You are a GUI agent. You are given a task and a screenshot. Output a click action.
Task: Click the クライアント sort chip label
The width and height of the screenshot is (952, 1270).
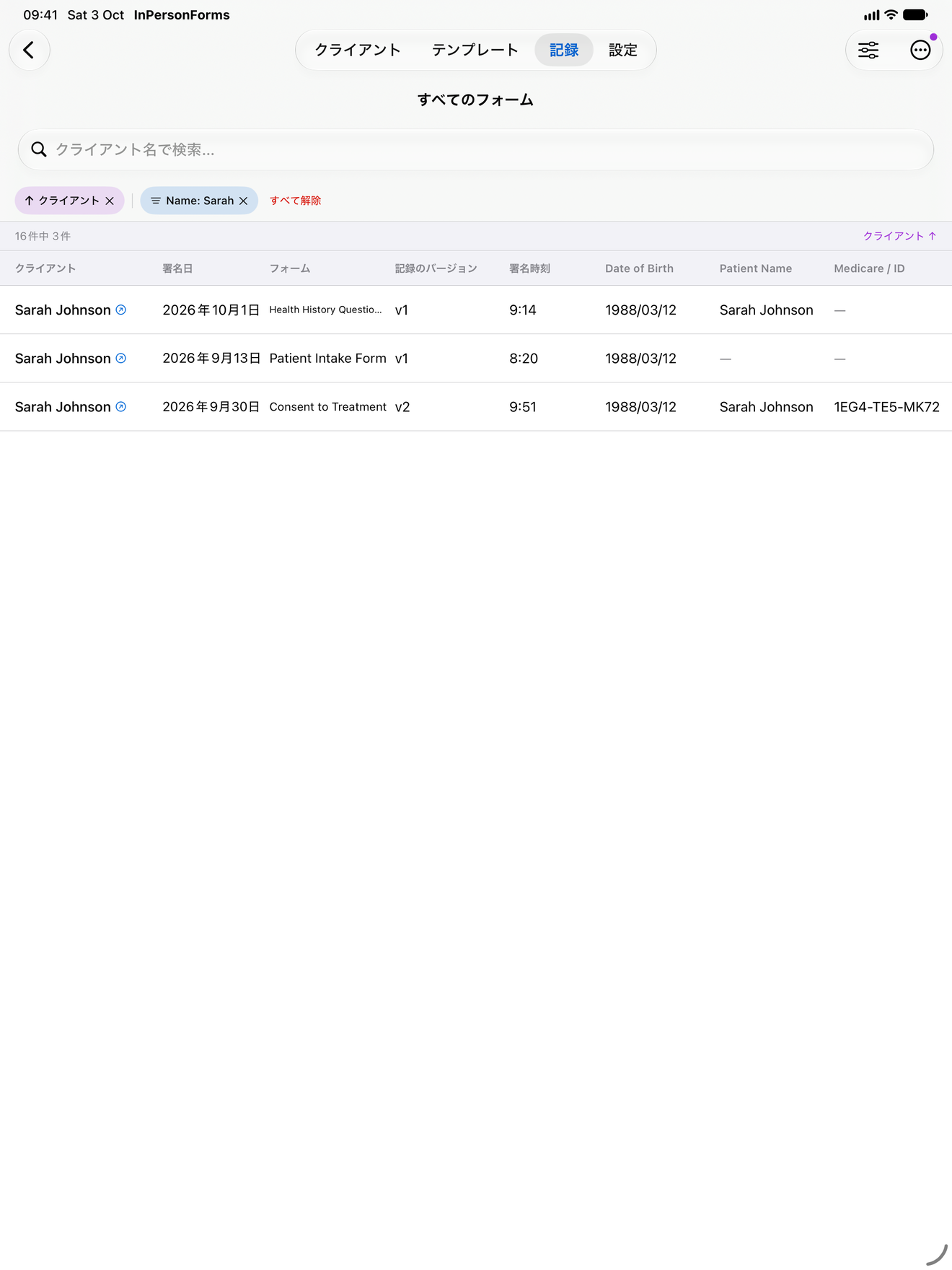tap(69, 201)
